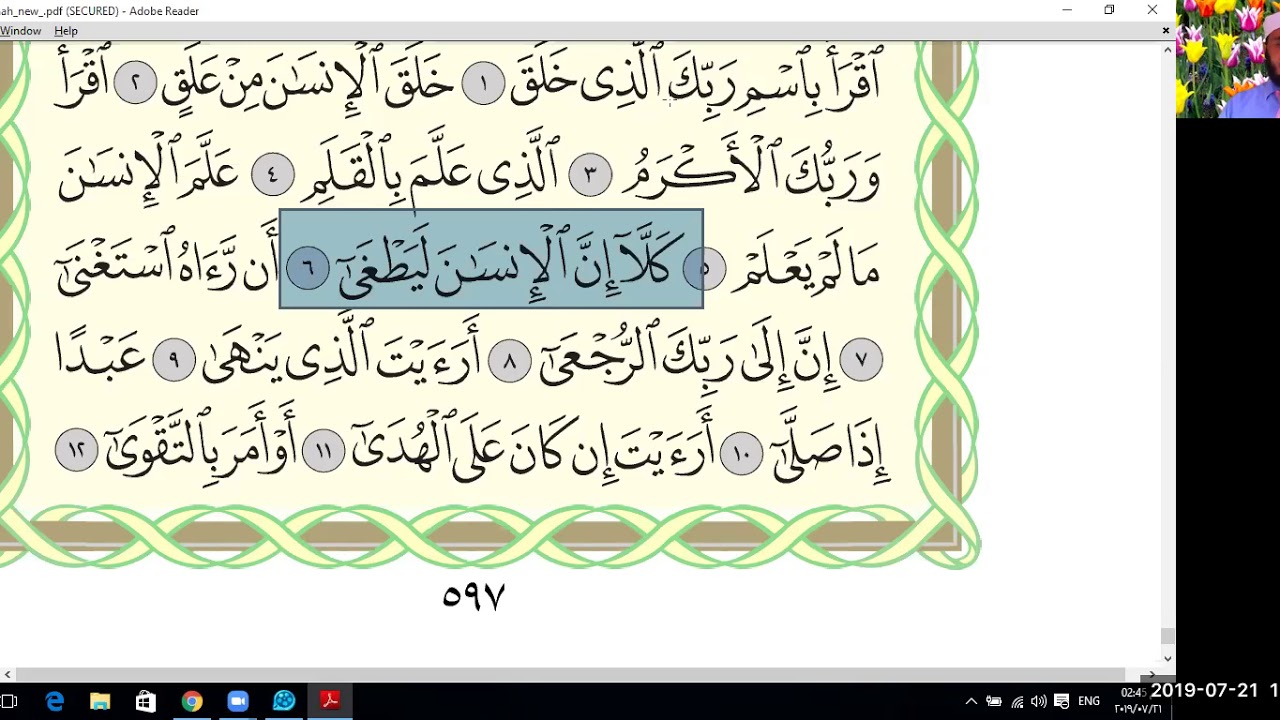This screenshot has width=1280, height=720.
Task: Open Task View on the taskbar
Action: [x=8, y=702]
